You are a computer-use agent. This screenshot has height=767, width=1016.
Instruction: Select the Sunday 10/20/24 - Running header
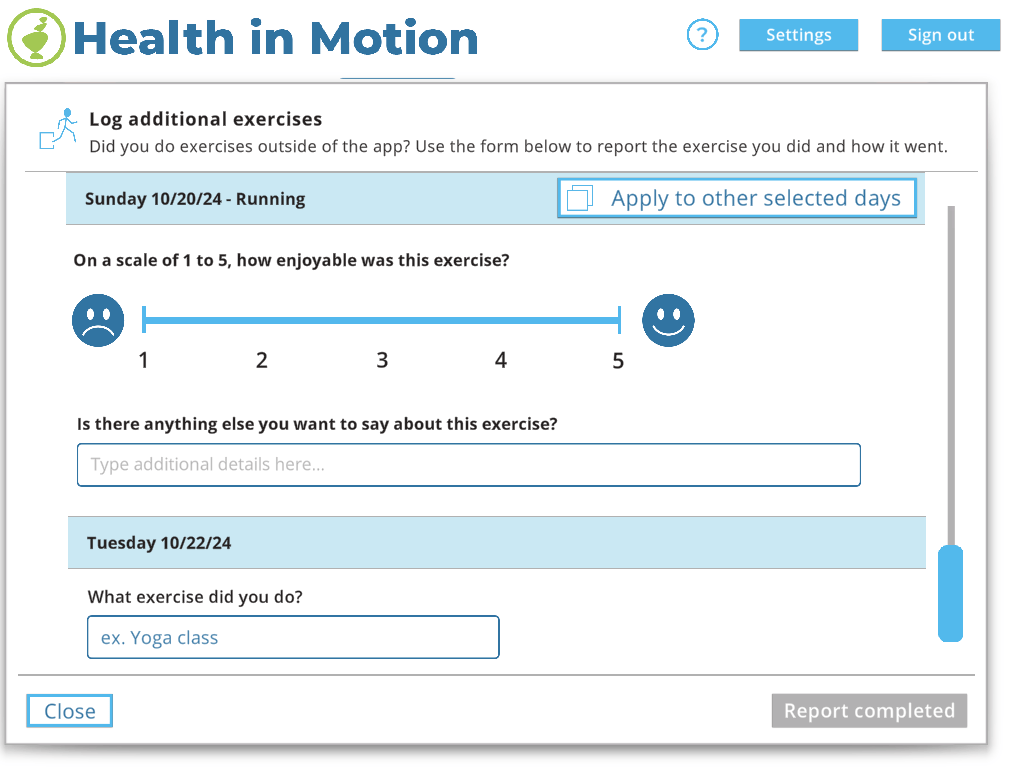click(195, 199)
